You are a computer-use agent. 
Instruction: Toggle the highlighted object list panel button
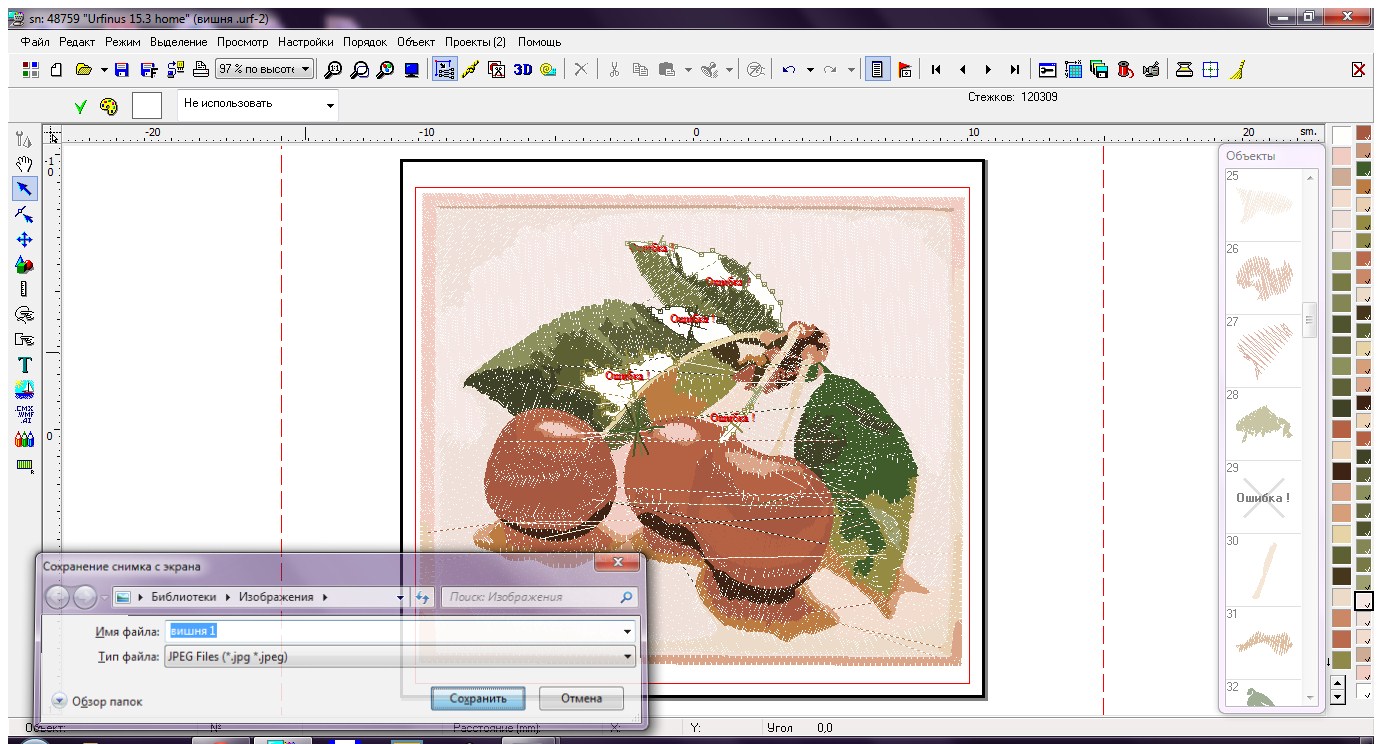877,70
